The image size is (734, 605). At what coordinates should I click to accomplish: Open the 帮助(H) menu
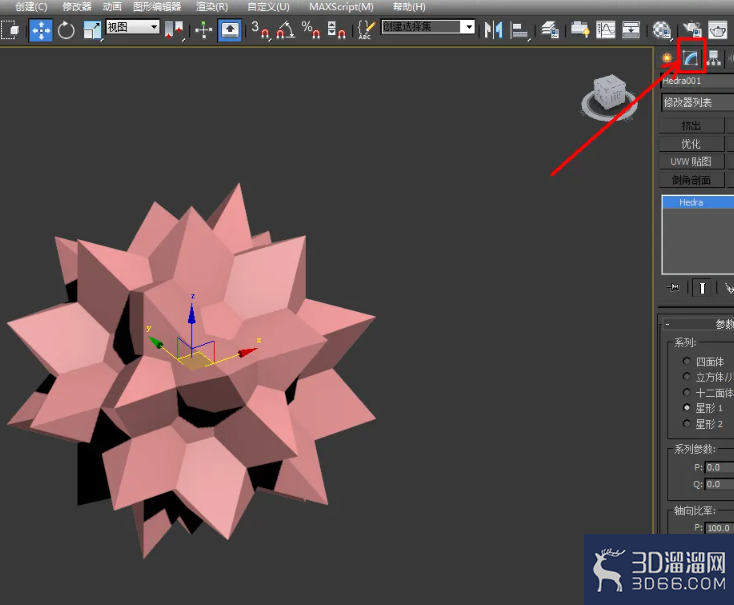409,7
